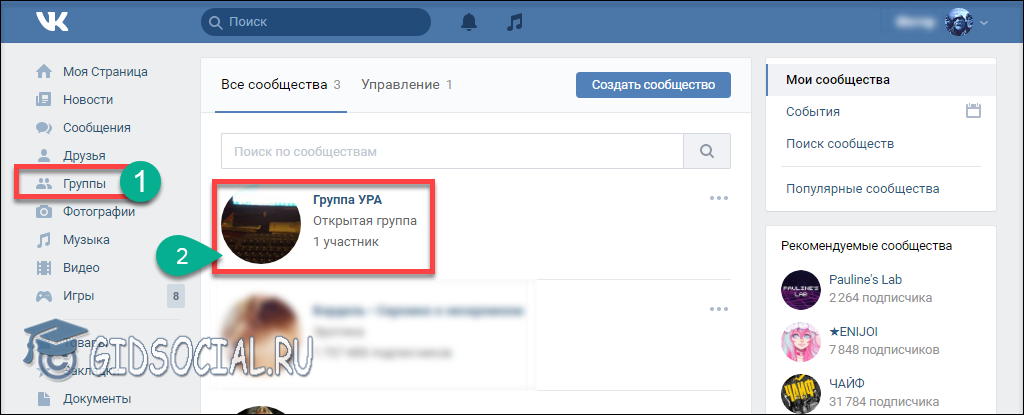Click the Группа УРА avatar thumbnail
The image size is (1024, 415).
point(261,222)
